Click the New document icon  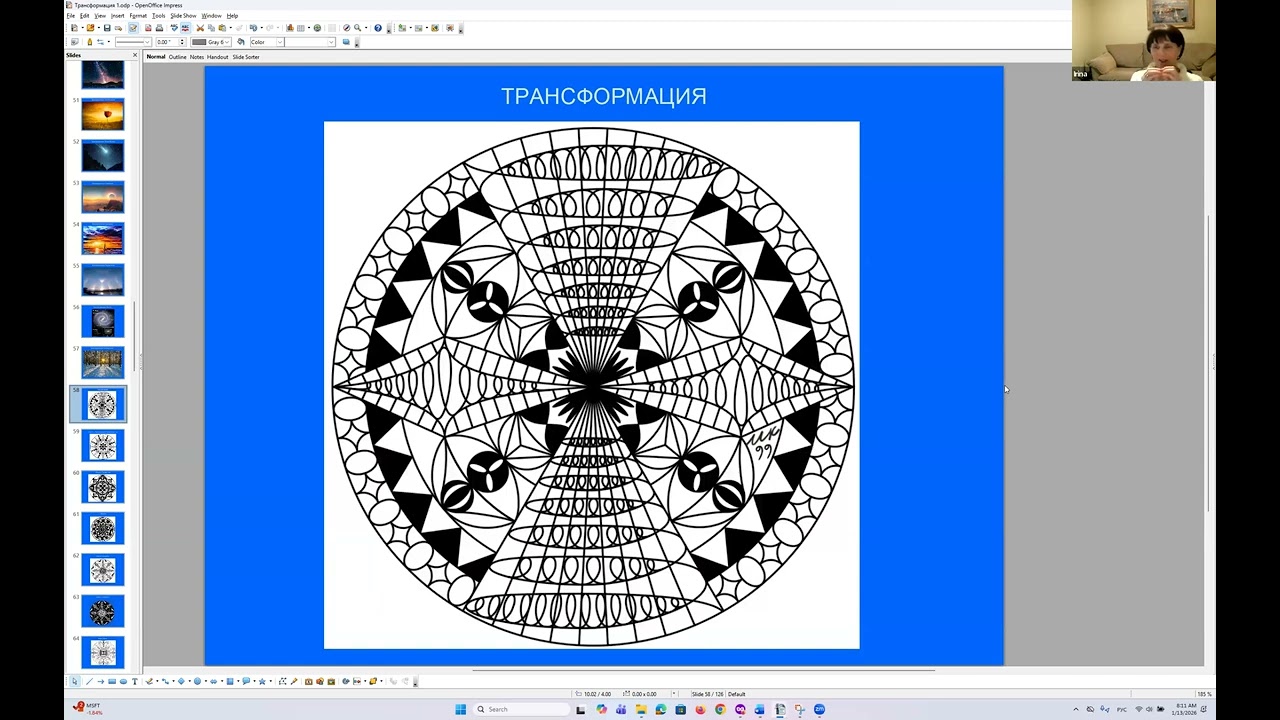coord(74,28)
